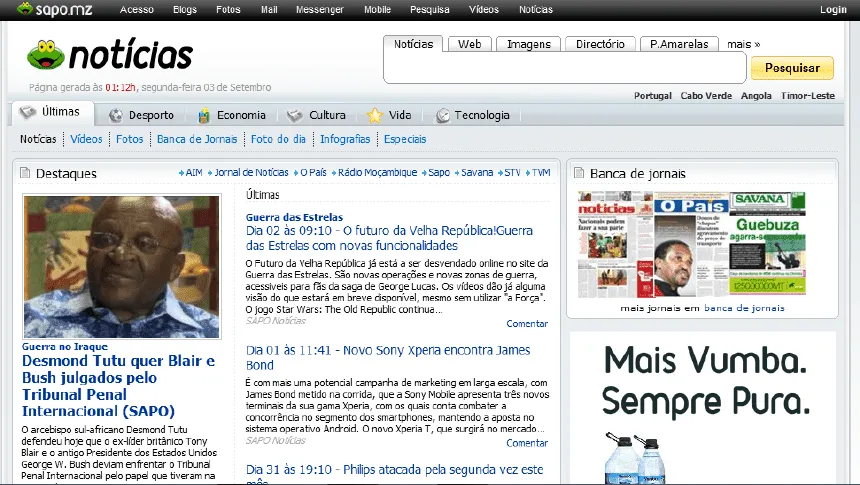Go to the Cabo Verde edition
The height and width of the screenshot is (485, 860).
pyautogui.click(x=706, y=95)
